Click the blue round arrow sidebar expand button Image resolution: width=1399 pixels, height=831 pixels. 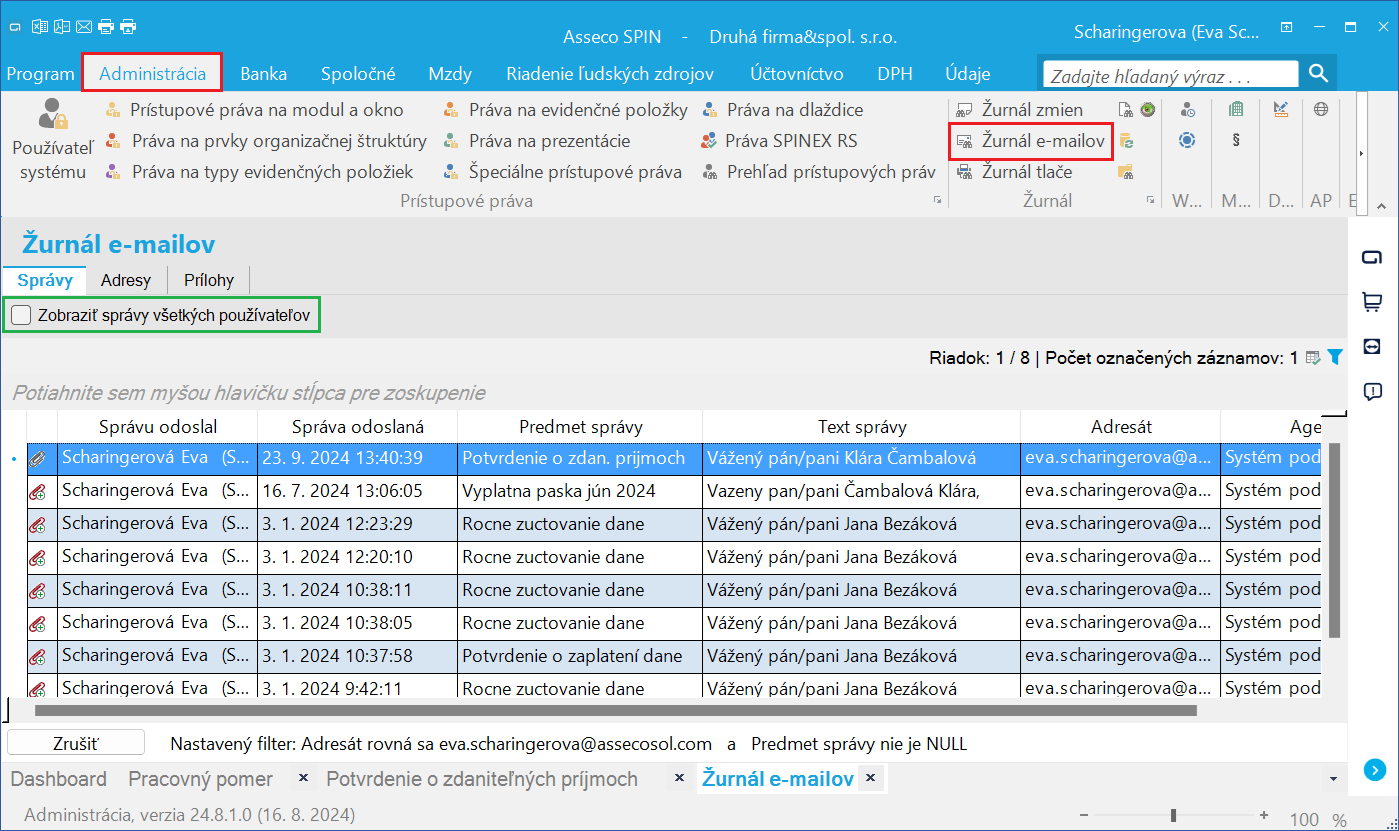coord(1374,770)
